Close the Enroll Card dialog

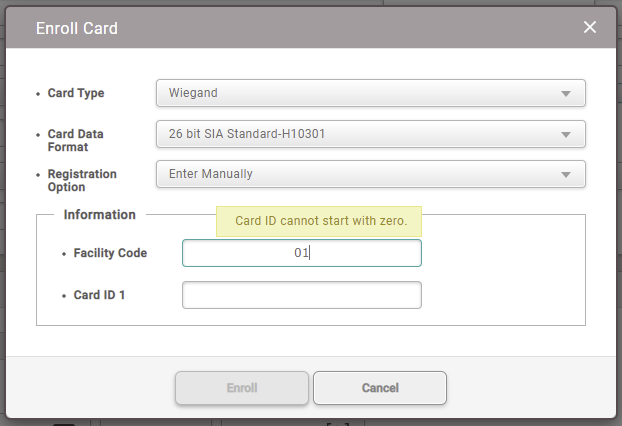pos(590,28)
